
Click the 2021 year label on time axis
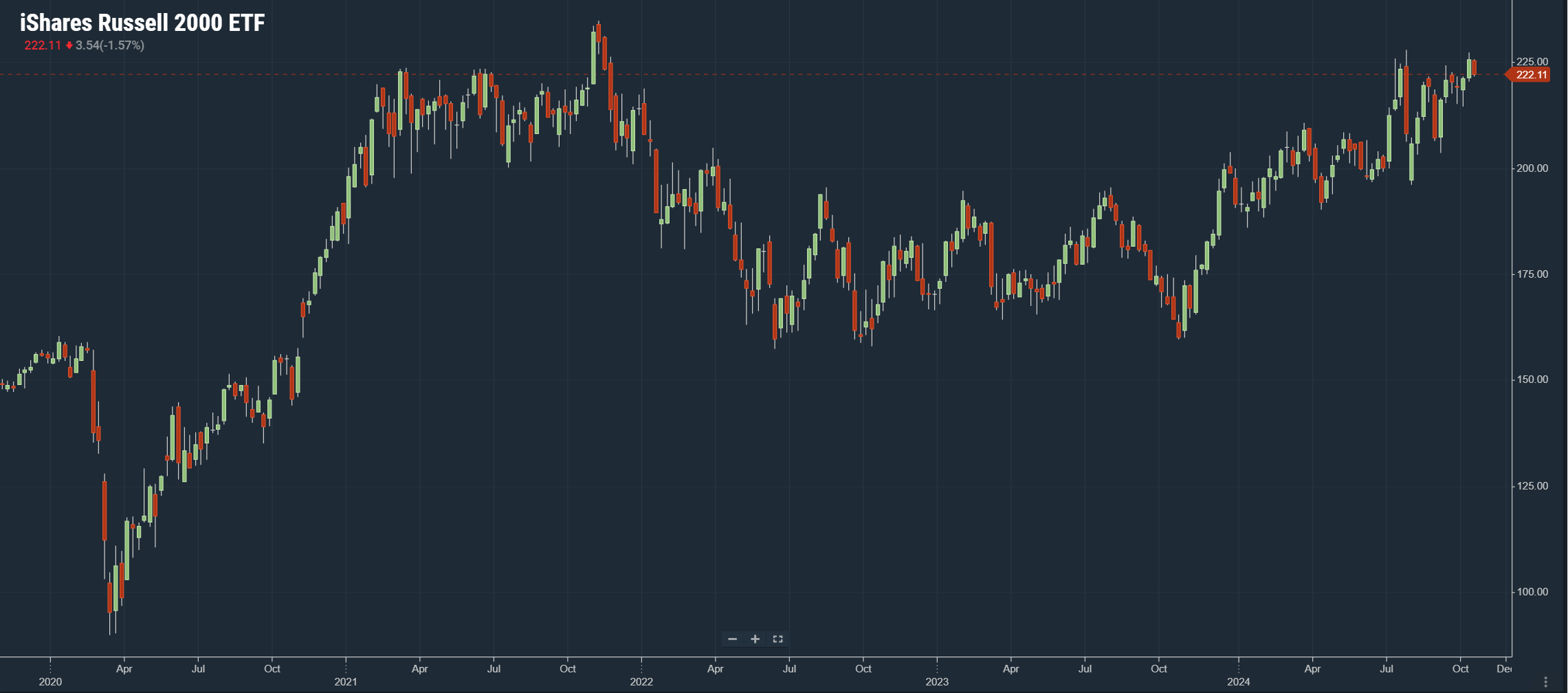[346, 682]
